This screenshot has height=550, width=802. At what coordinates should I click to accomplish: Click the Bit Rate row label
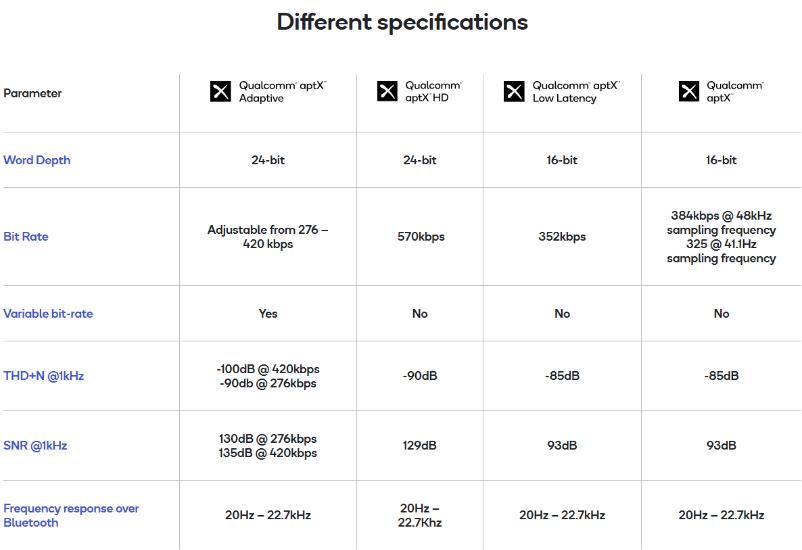[26, 237]
